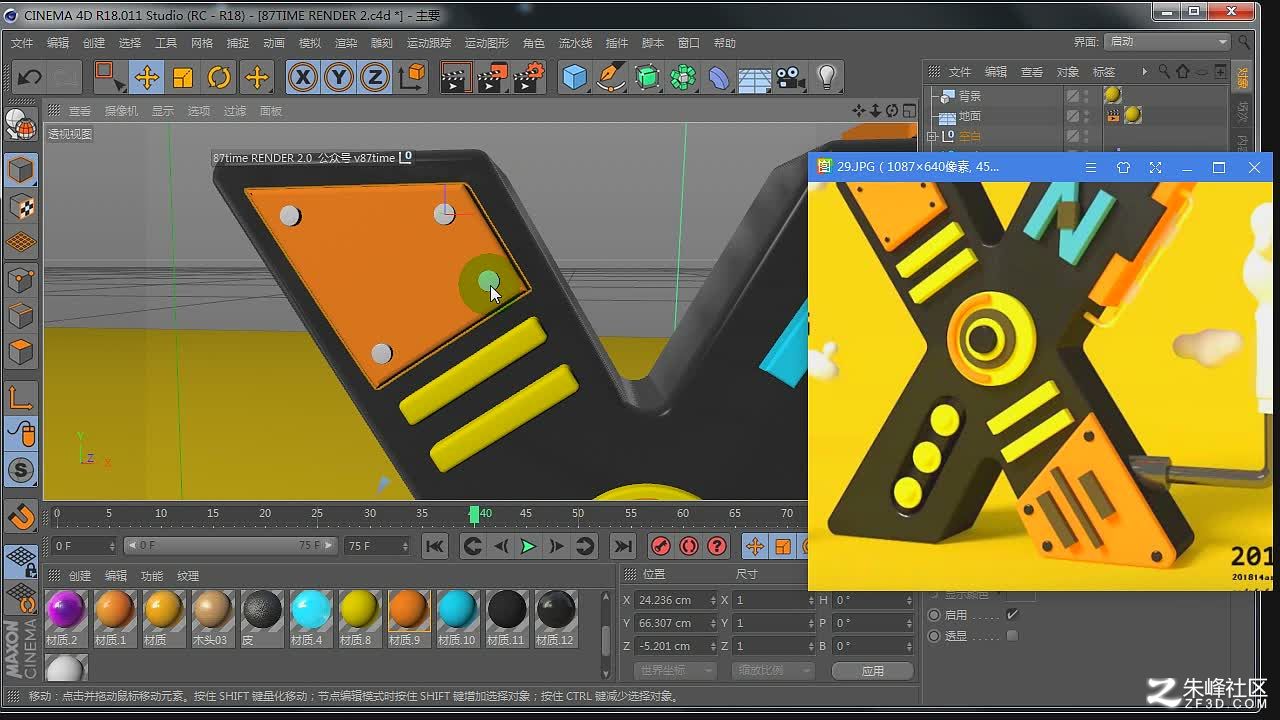Expand Object Manager menu arrow
Viewport: 1280px width, 720px height.
click(x=1145, y=72)
